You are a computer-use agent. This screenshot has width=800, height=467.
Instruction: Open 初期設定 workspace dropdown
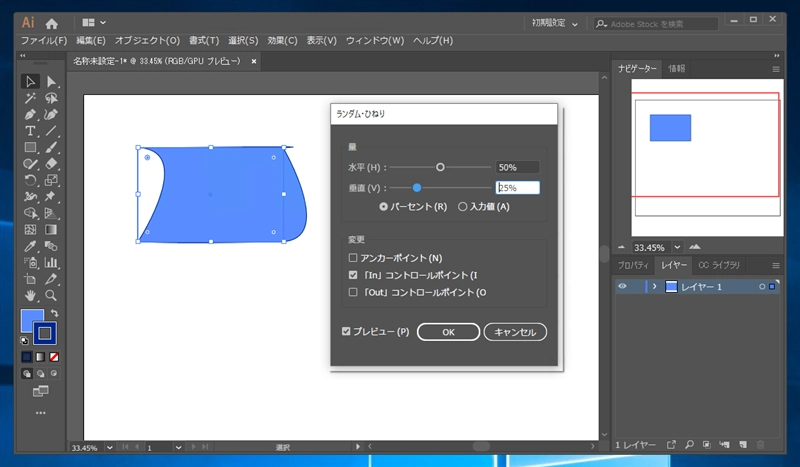[x=555, y=23]
